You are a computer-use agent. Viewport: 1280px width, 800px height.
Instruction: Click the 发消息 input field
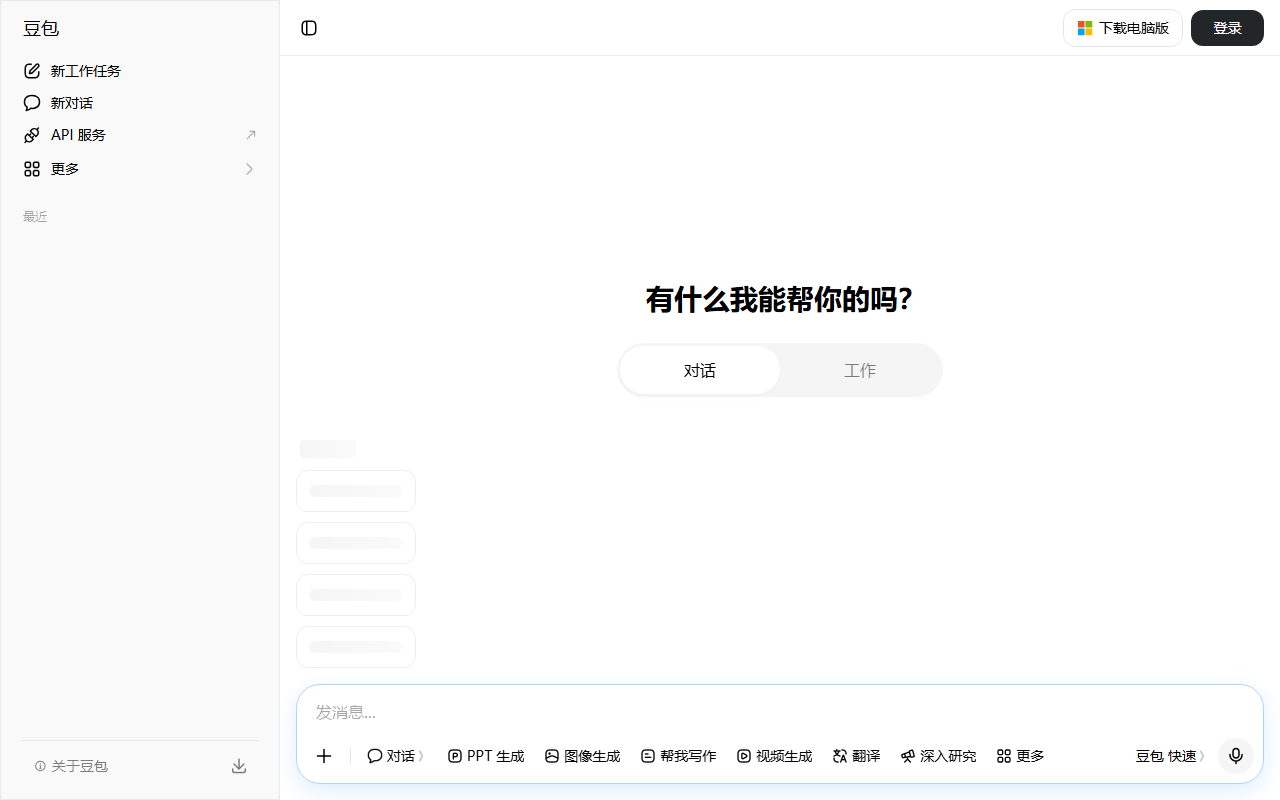pos(780,712)
